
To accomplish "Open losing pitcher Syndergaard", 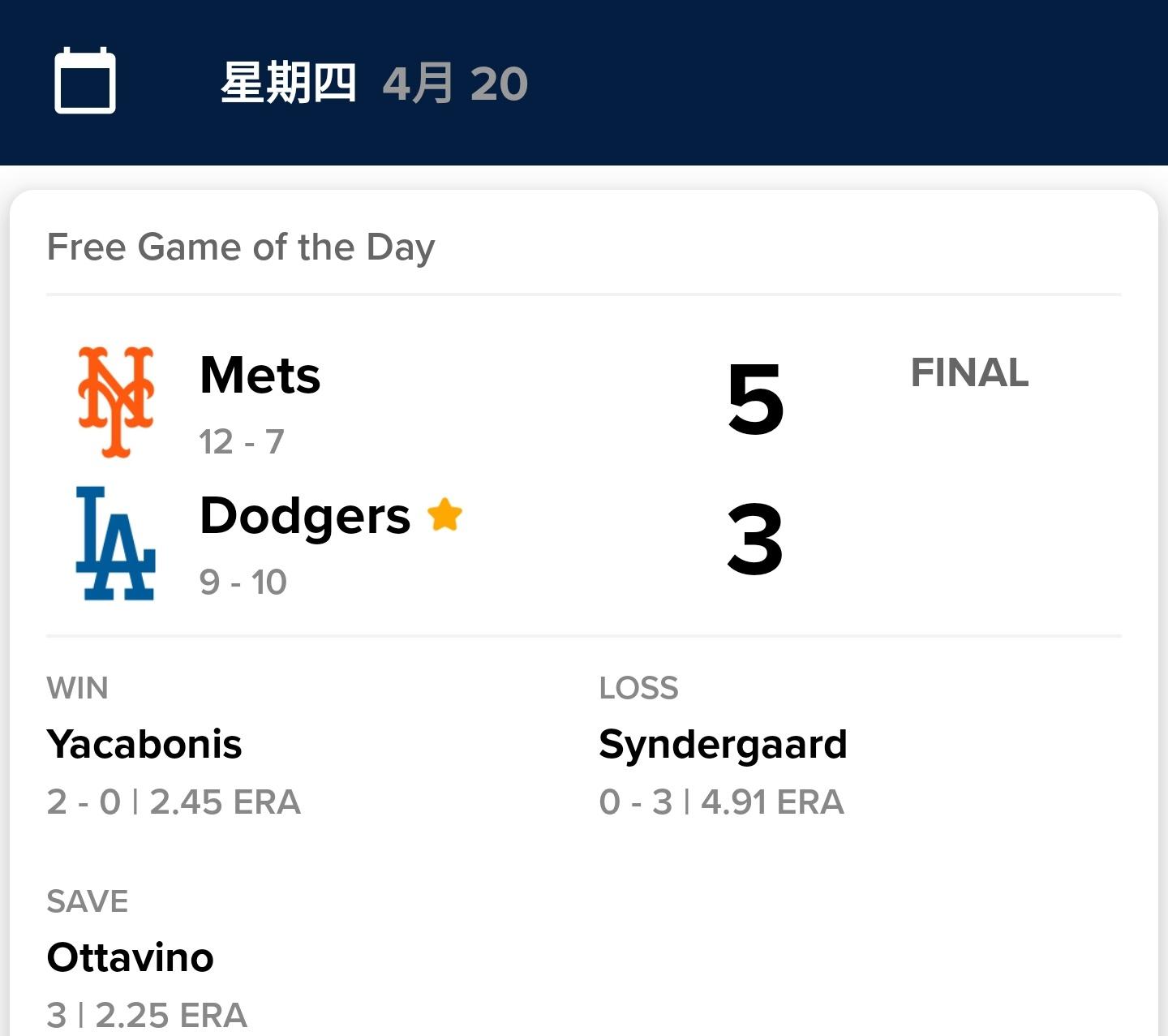I will point(723,744).
